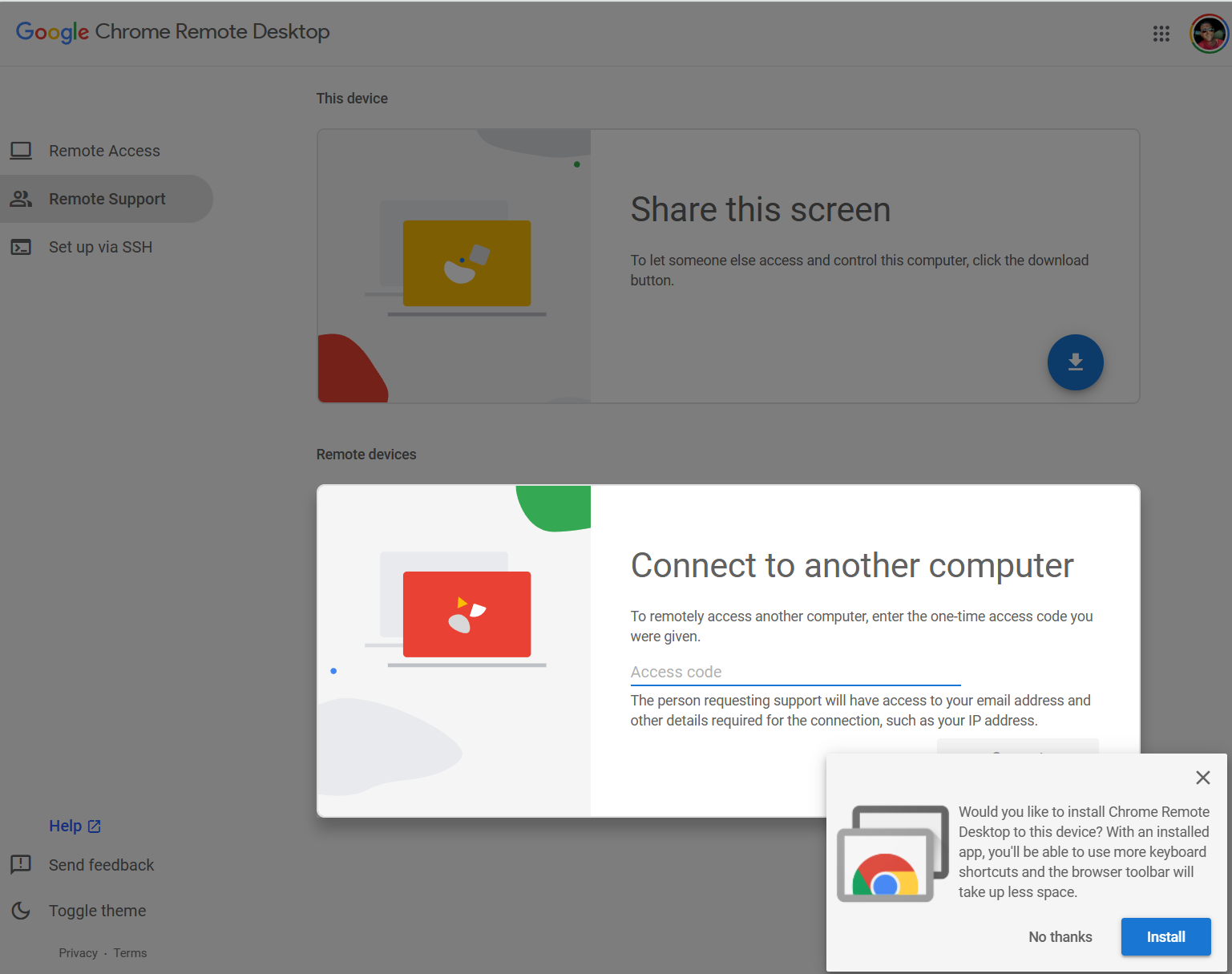
Task: Open the Privacy link
Action: [78, 953]
